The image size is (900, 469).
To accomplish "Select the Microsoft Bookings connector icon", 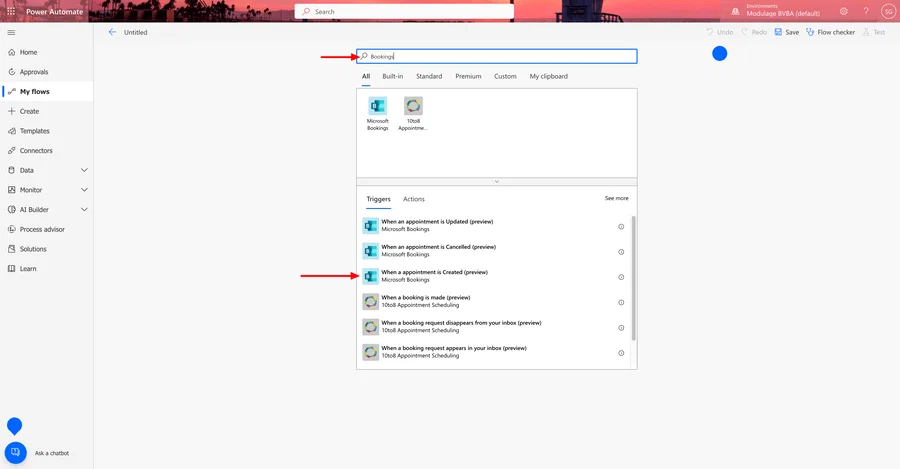I will 378,106.
